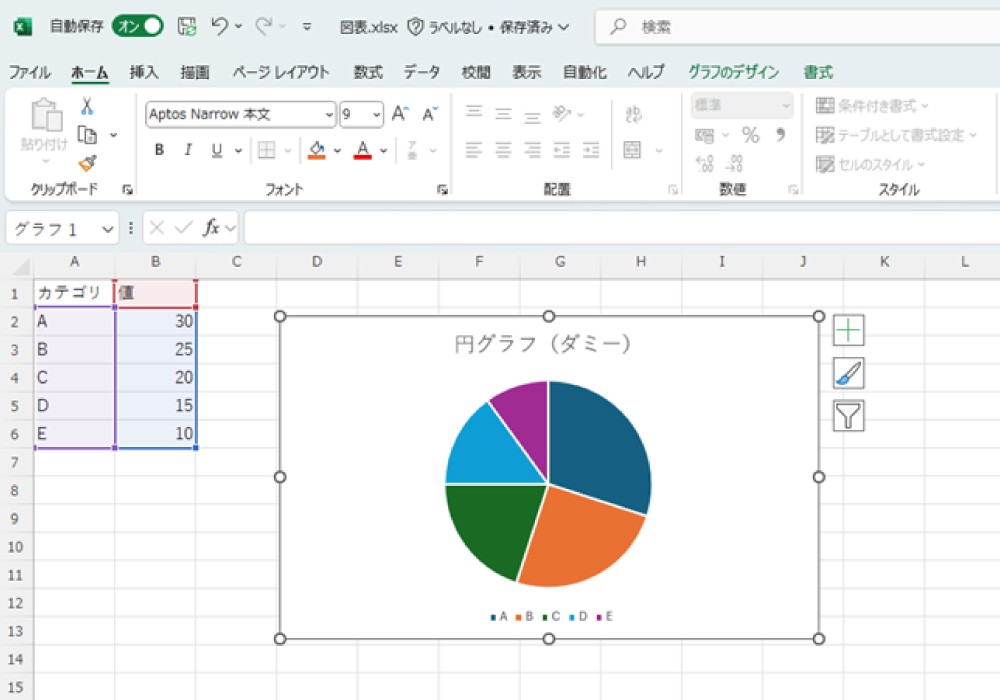
Task: Open sensitivity label dropdown in title bar
Action: [x=563, y=27]
